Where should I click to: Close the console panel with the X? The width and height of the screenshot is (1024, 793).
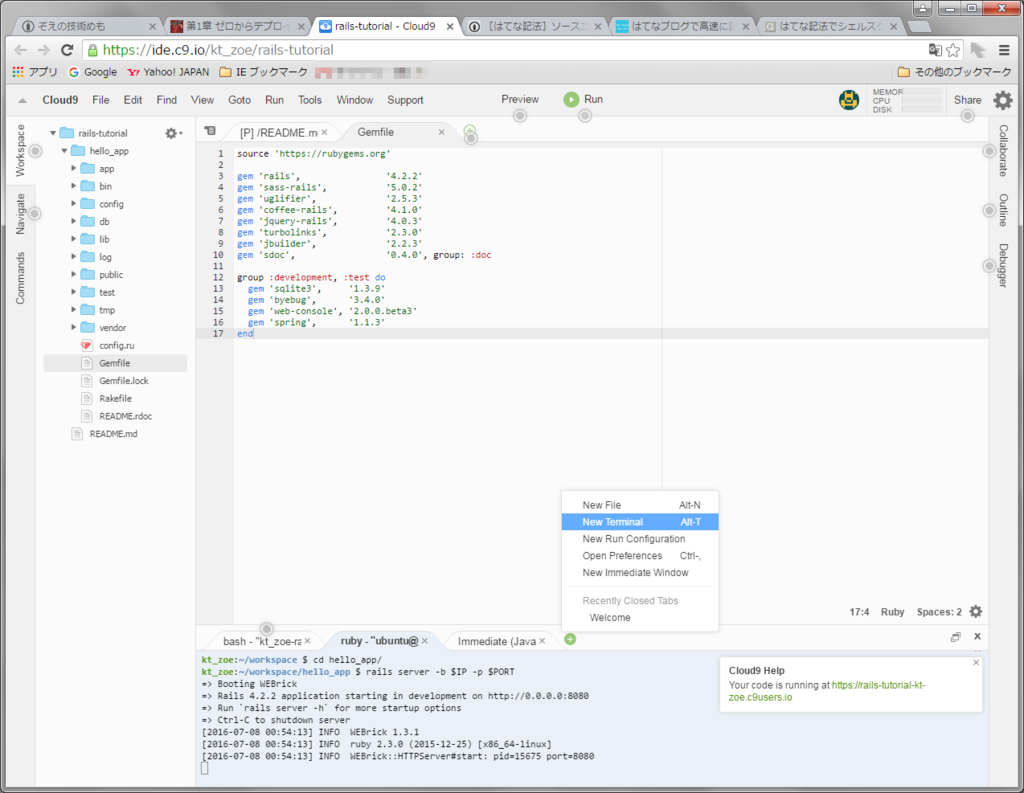977,636
